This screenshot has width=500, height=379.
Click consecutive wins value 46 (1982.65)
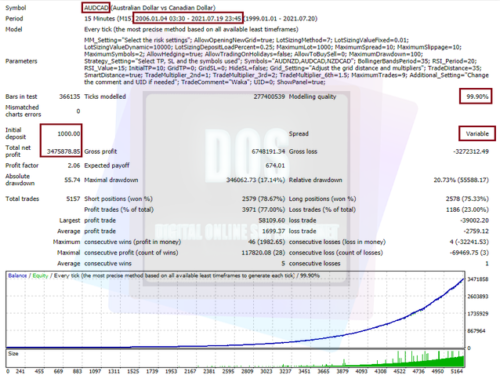[x=267, y=242]
